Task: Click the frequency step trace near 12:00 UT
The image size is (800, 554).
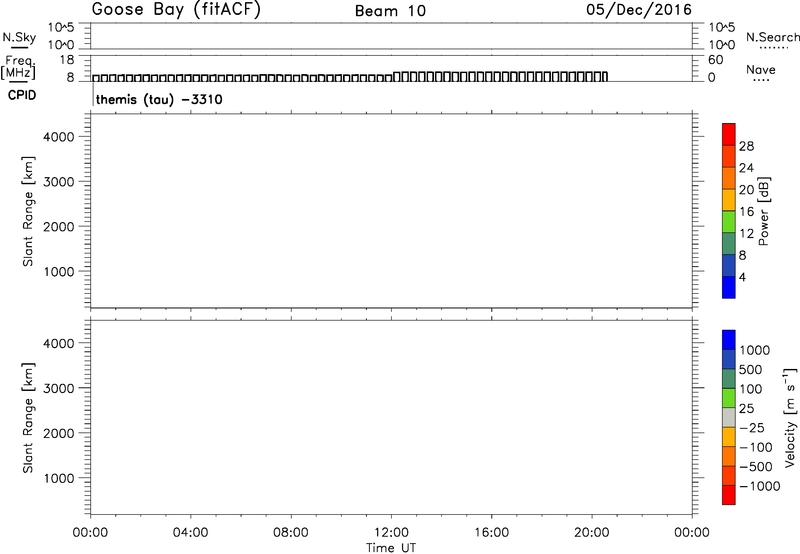Action: (393, 77)
